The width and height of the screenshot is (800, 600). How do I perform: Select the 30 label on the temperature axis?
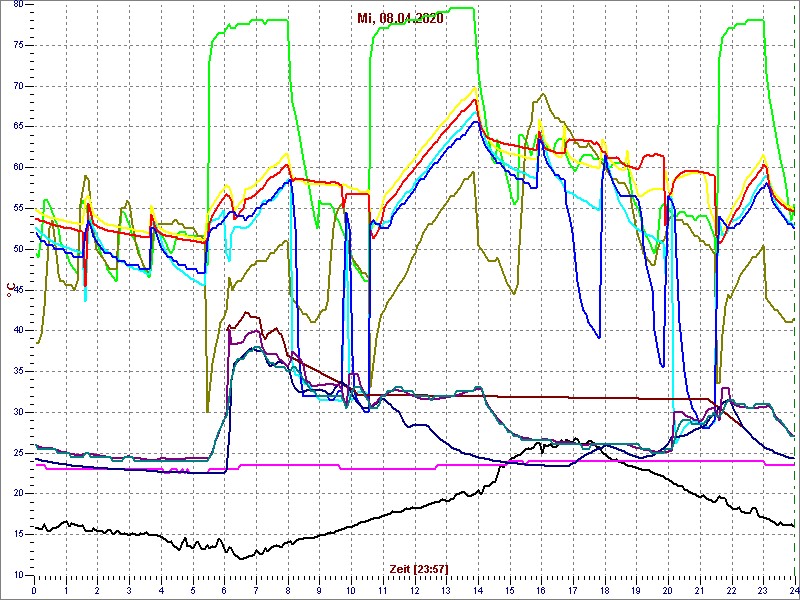point(17,412)
